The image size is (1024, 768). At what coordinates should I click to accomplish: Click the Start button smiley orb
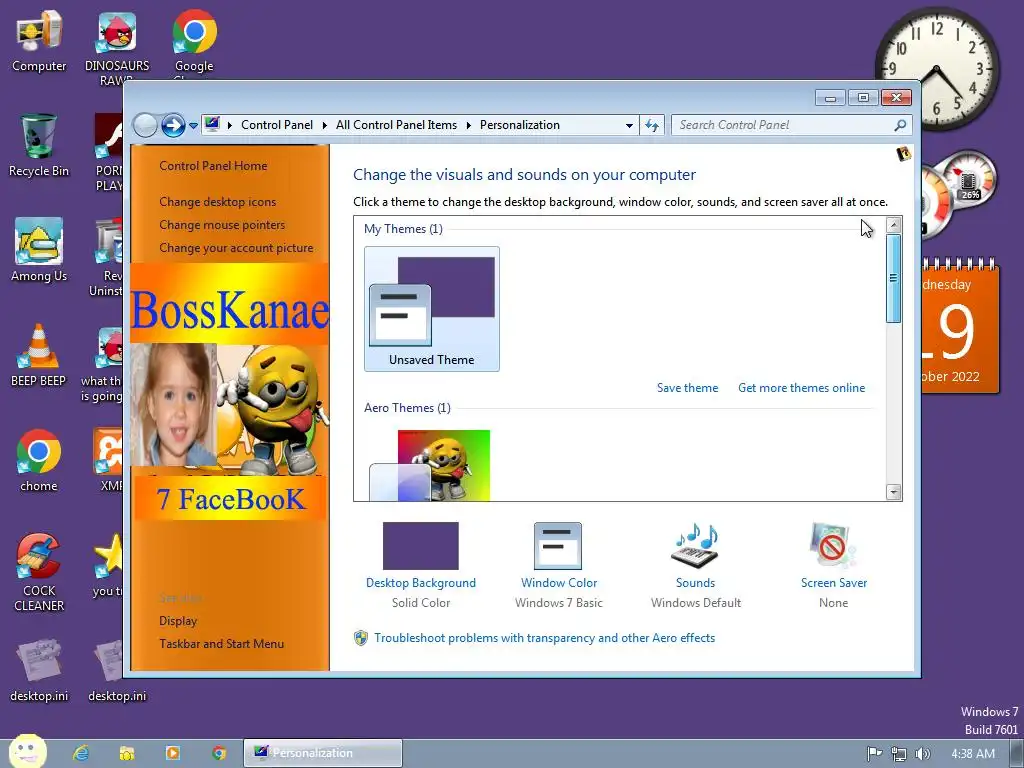[27, 751]
